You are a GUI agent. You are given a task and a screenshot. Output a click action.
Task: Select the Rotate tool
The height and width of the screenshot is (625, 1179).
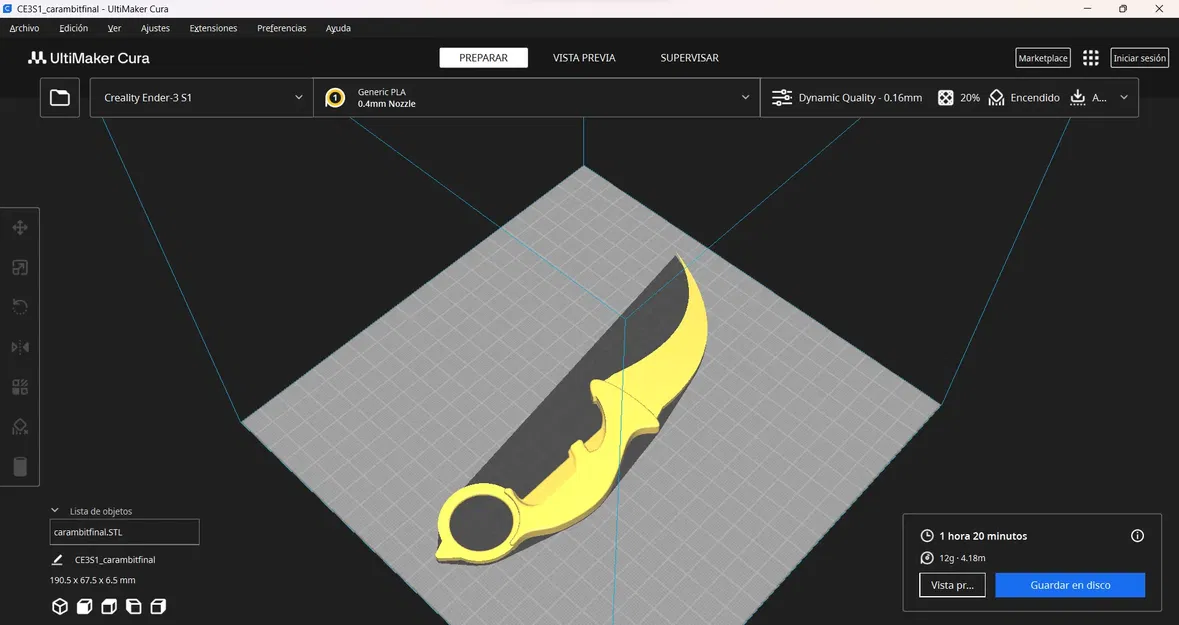tap(19, 307)
